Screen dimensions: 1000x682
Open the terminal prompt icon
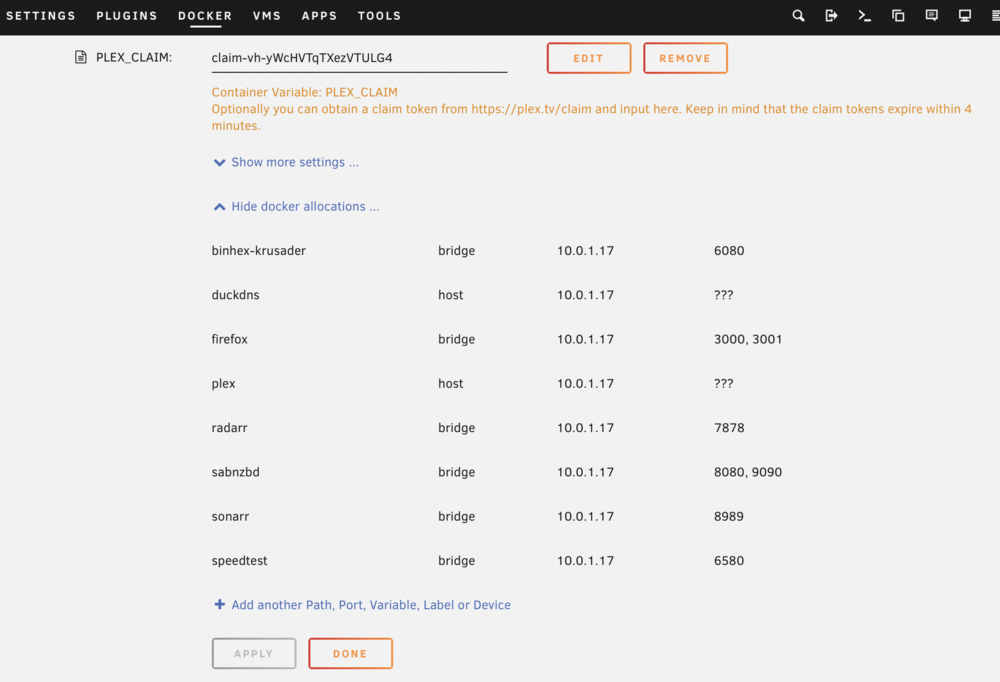coord(864,15)
